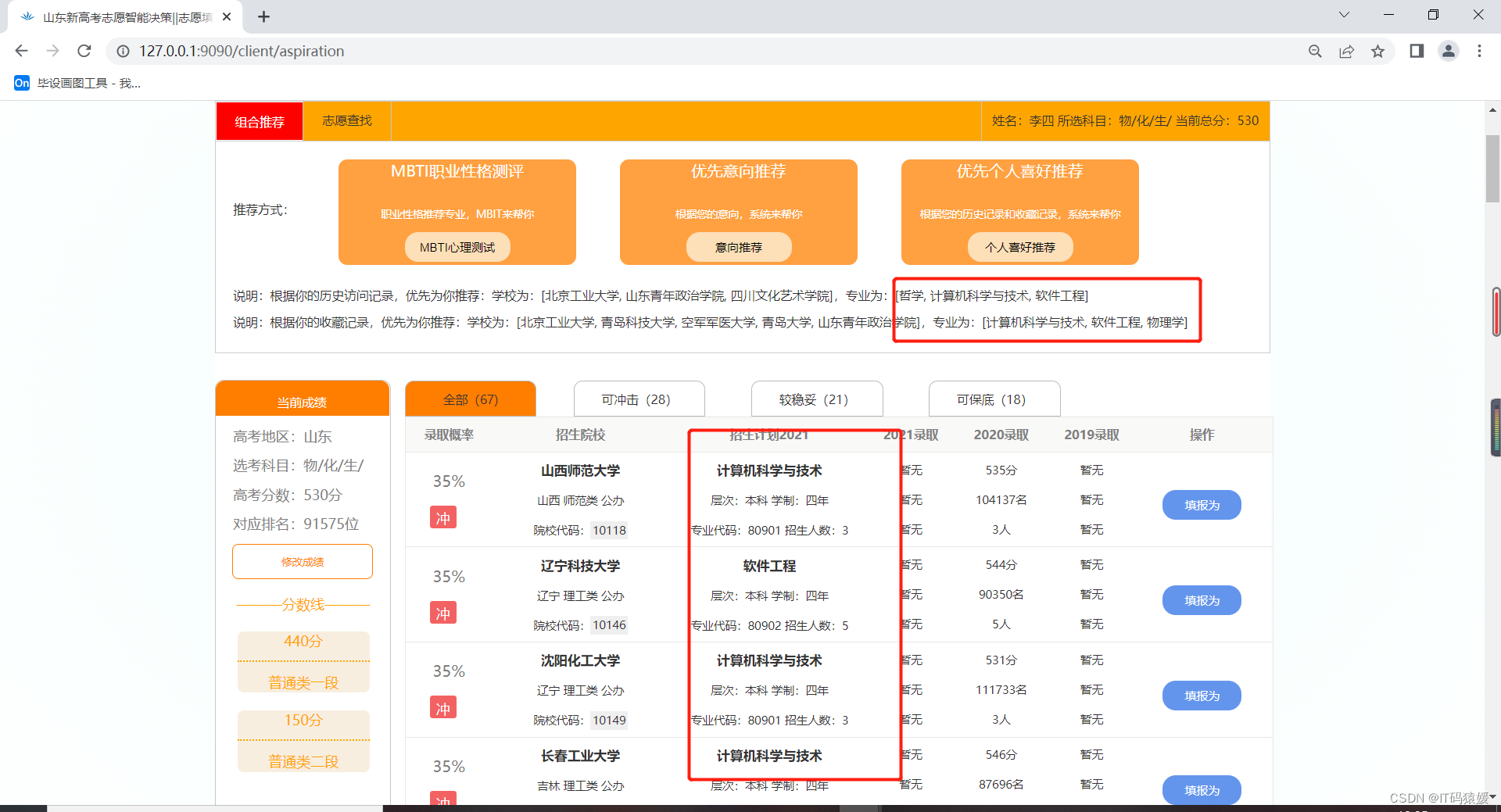Switch to the 组合推荐 tab
Viewport: 1501px width, 812px height.
(260, 121)
